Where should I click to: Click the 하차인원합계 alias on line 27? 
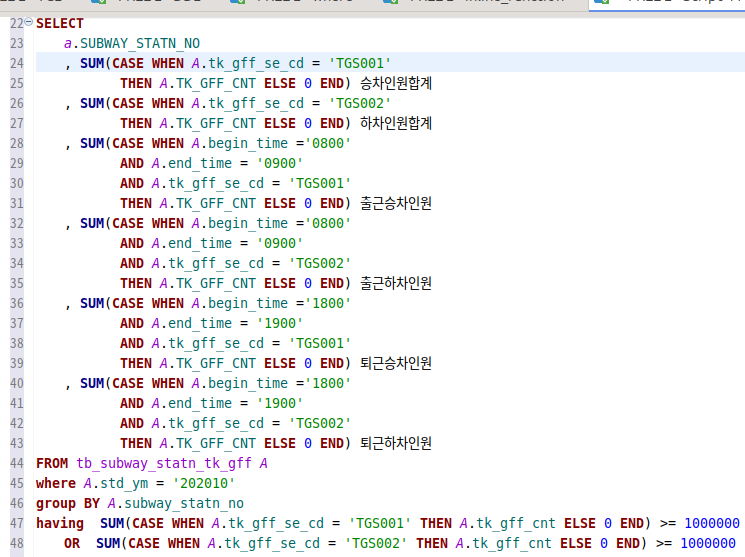[395, 123]
